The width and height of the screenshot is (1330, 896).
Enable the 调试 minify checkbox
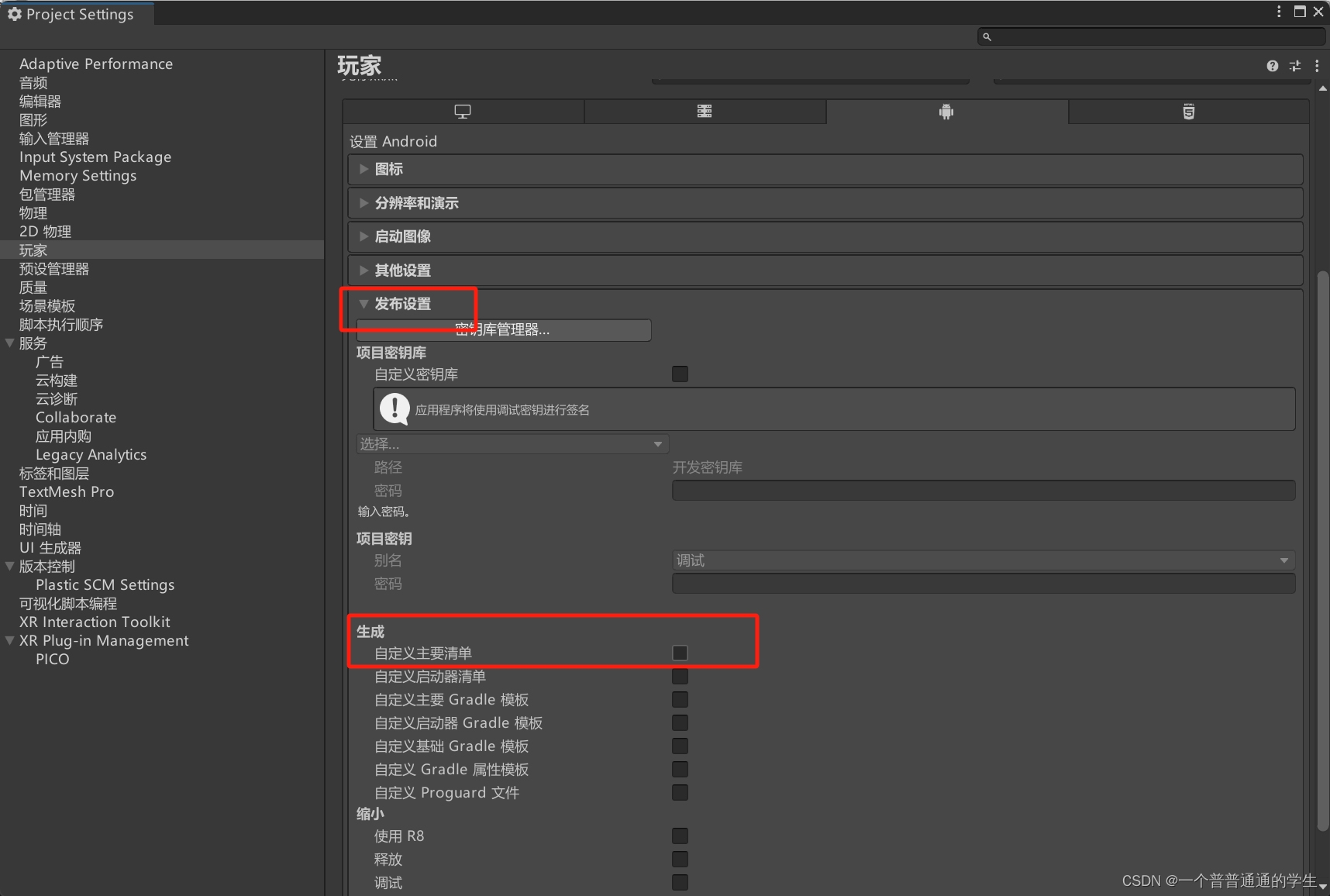click(x=680, y=883)
